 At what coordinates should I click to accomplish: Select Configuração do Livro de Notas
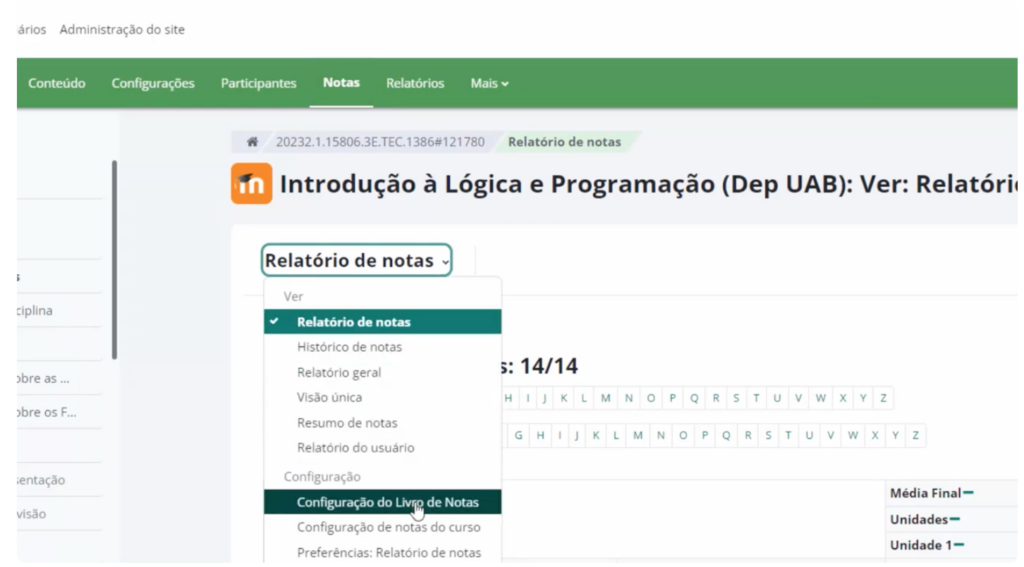(x=387, y=502)
